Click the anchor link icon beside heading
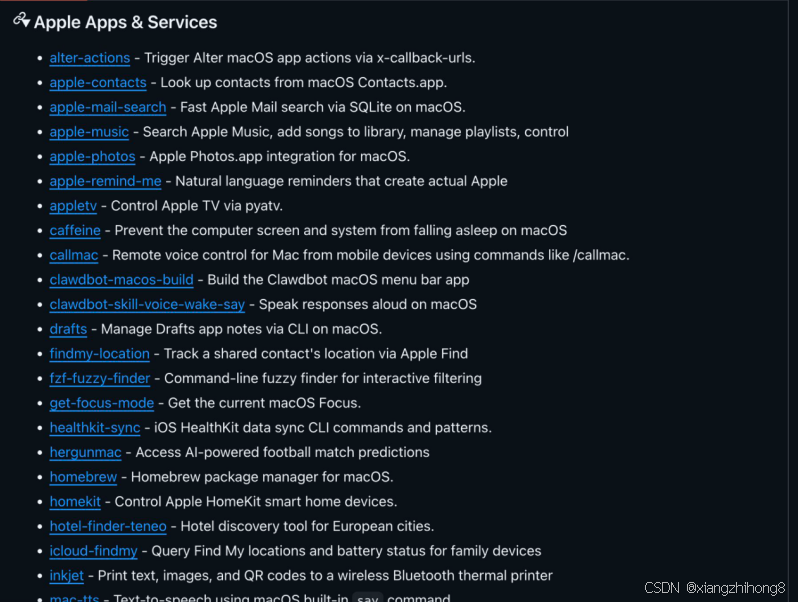Screen dimensions: 798x602 click(x=21, y=20)
